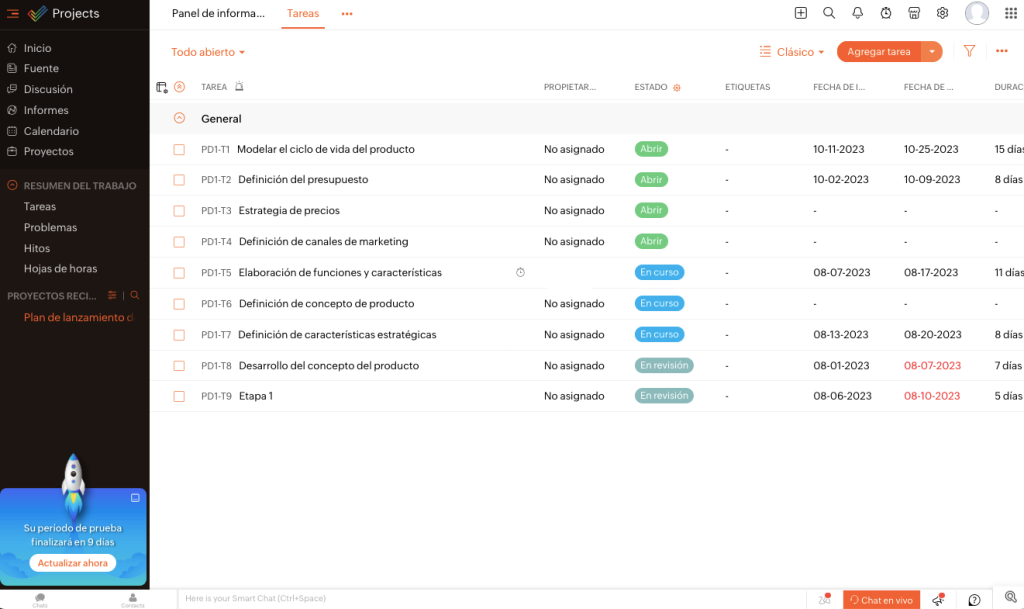Viewport: 1024px width, 609px height.
Task: Click the Smart Chat input field
Action: [400, 598]
